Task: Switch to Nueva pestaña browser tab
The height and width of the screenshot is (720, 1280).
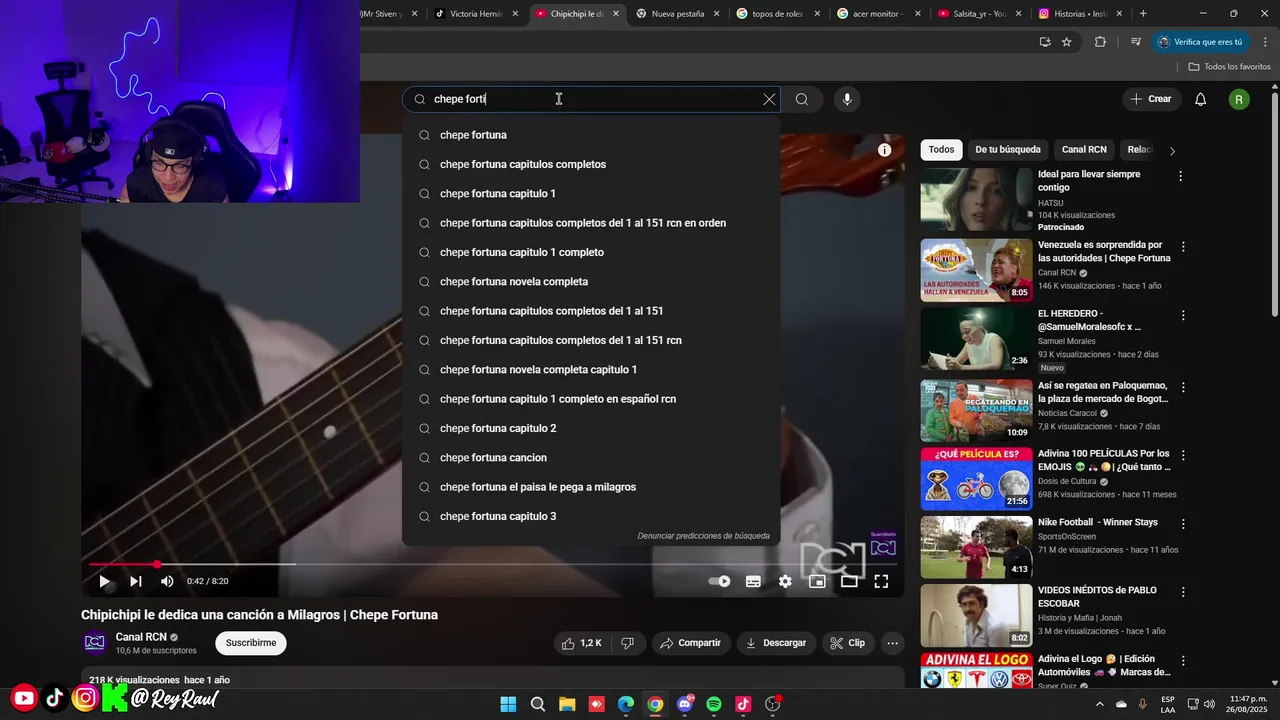Action: (x=677, y=14)
